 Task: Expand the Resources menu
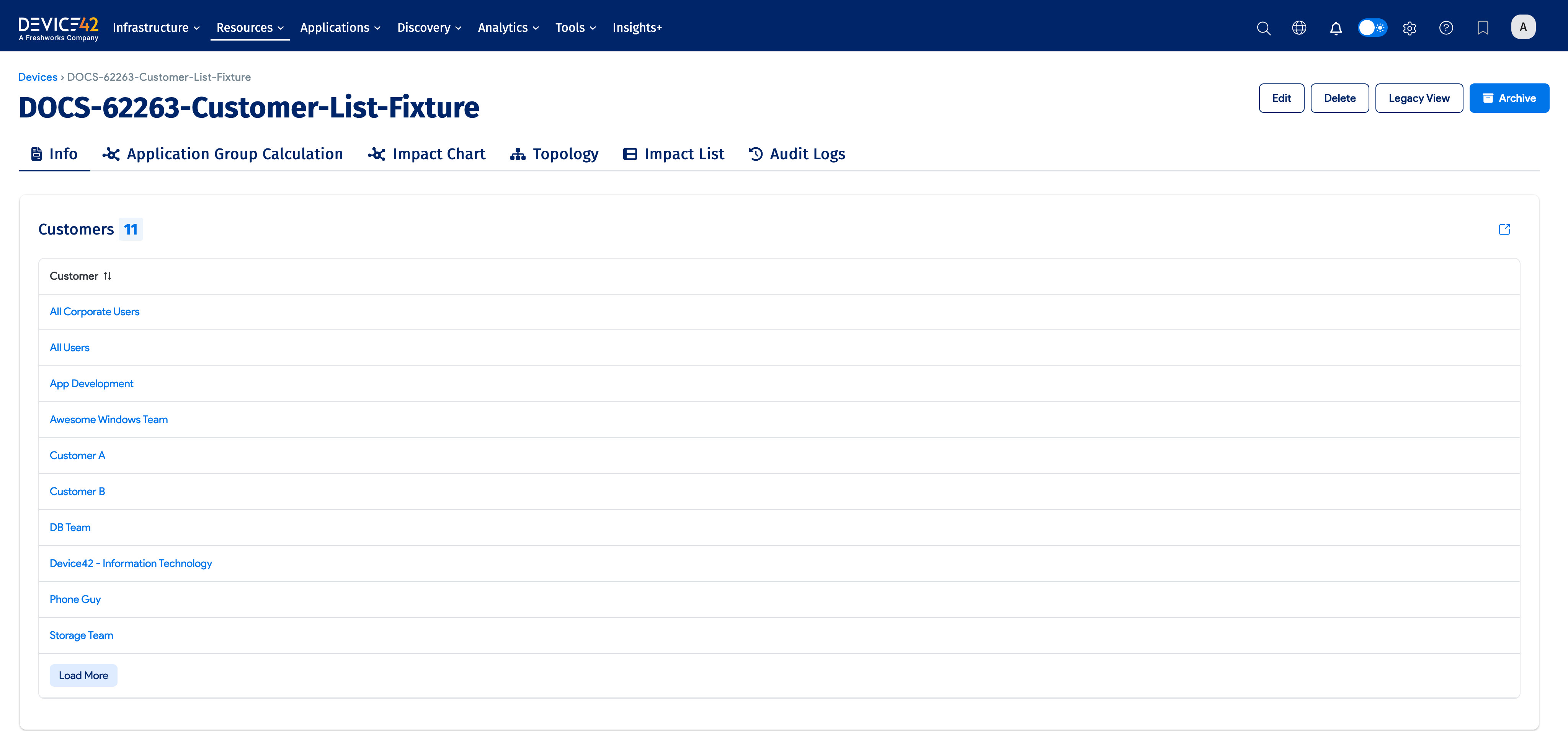point(250,28)
